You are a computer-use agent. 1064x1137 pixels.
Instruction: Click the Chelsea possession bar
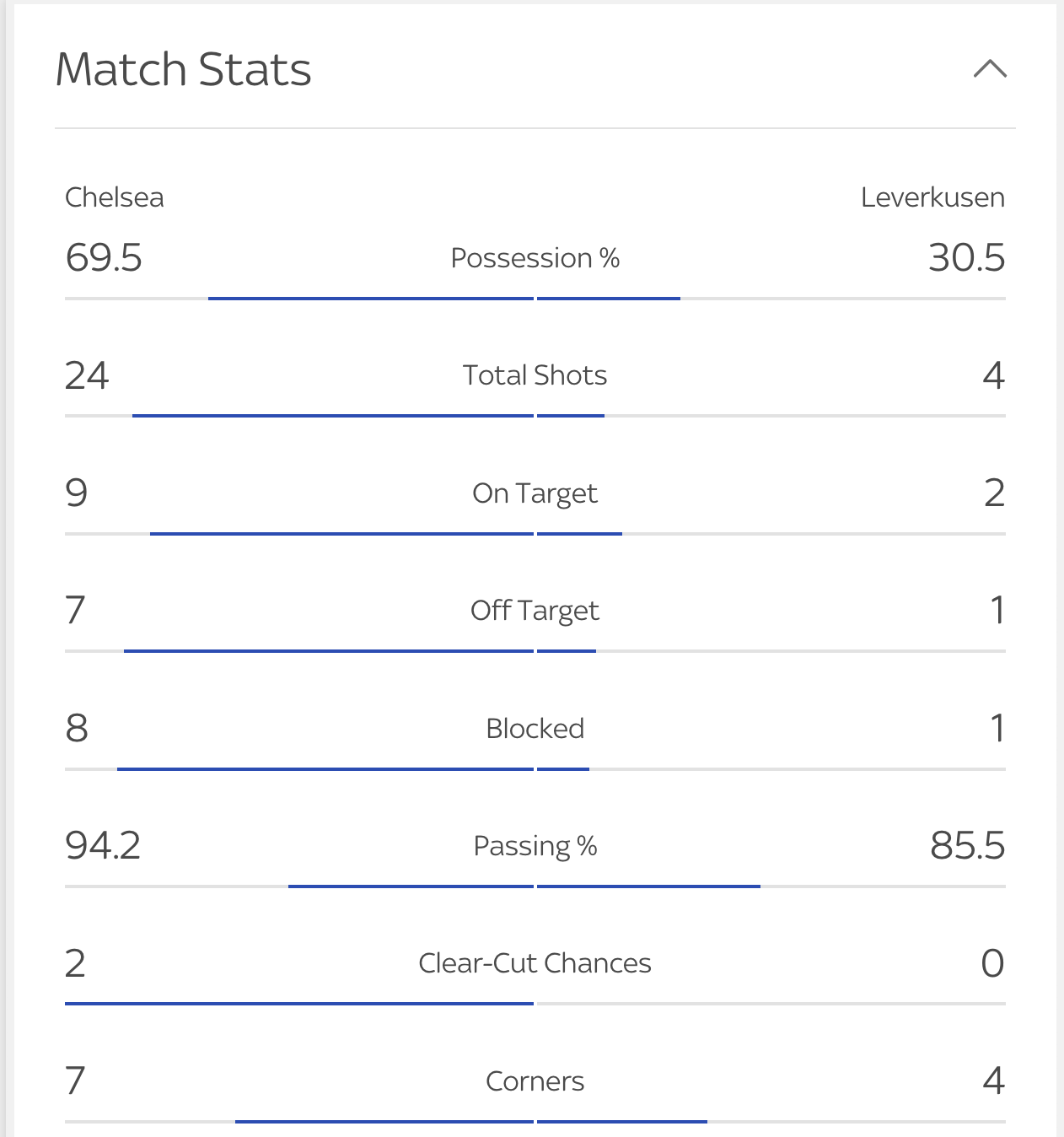tap(371, 299)
